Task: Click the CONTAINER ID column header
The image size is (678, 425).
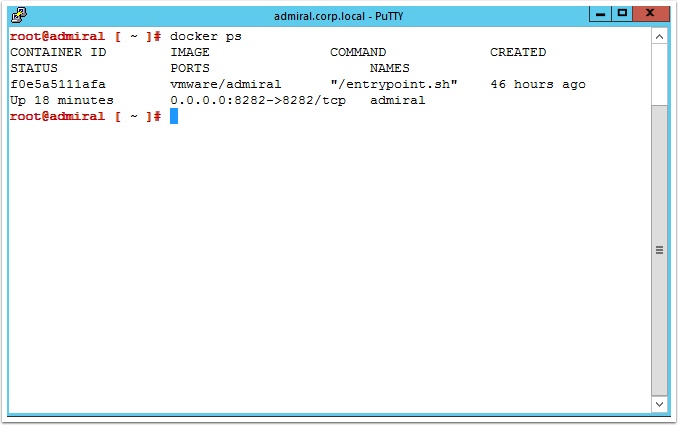Action: point(58,52)
